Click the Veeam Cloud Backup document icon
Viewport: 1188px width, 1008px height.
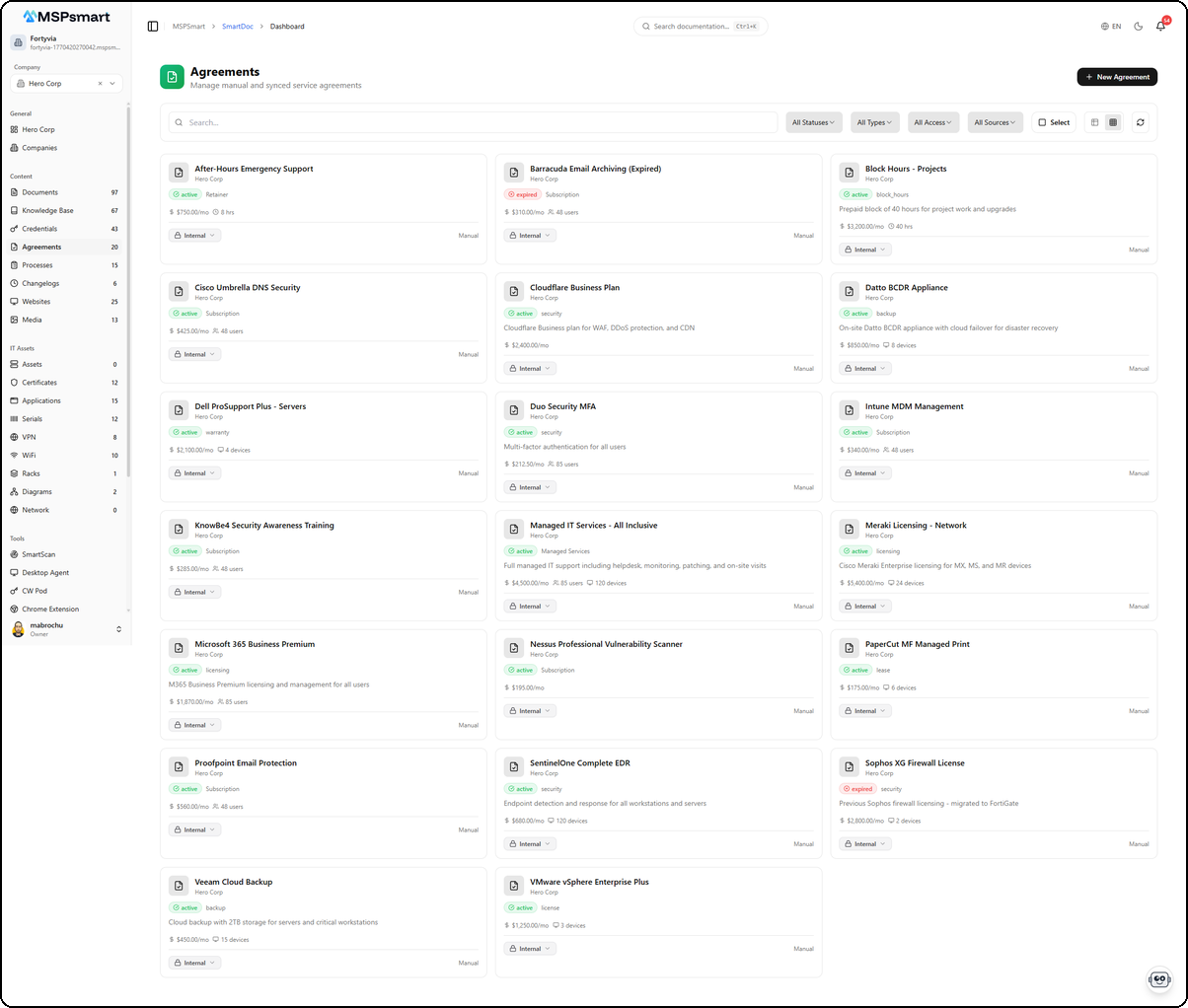click(x=179, y=886)
